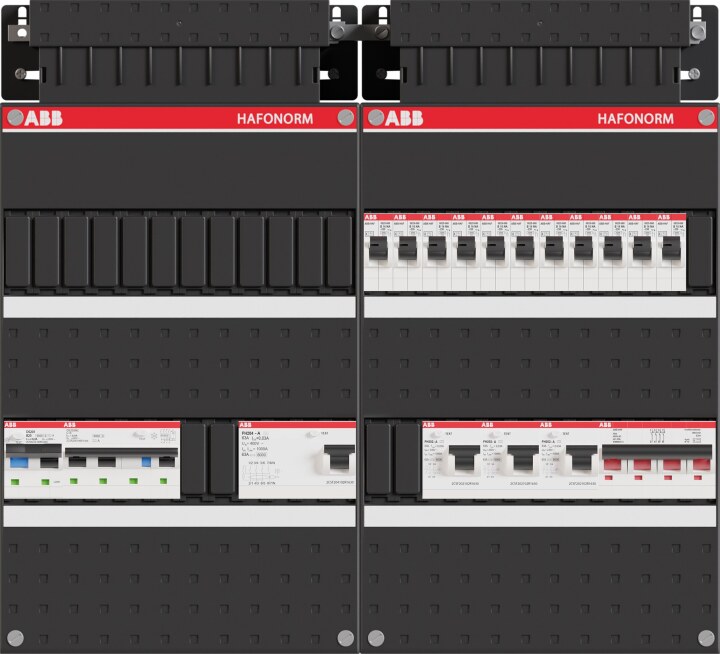Toggle the fourth circuit breaker in the upper right row
This screenshot has height=654, width=720.
(x=466, y=248)
